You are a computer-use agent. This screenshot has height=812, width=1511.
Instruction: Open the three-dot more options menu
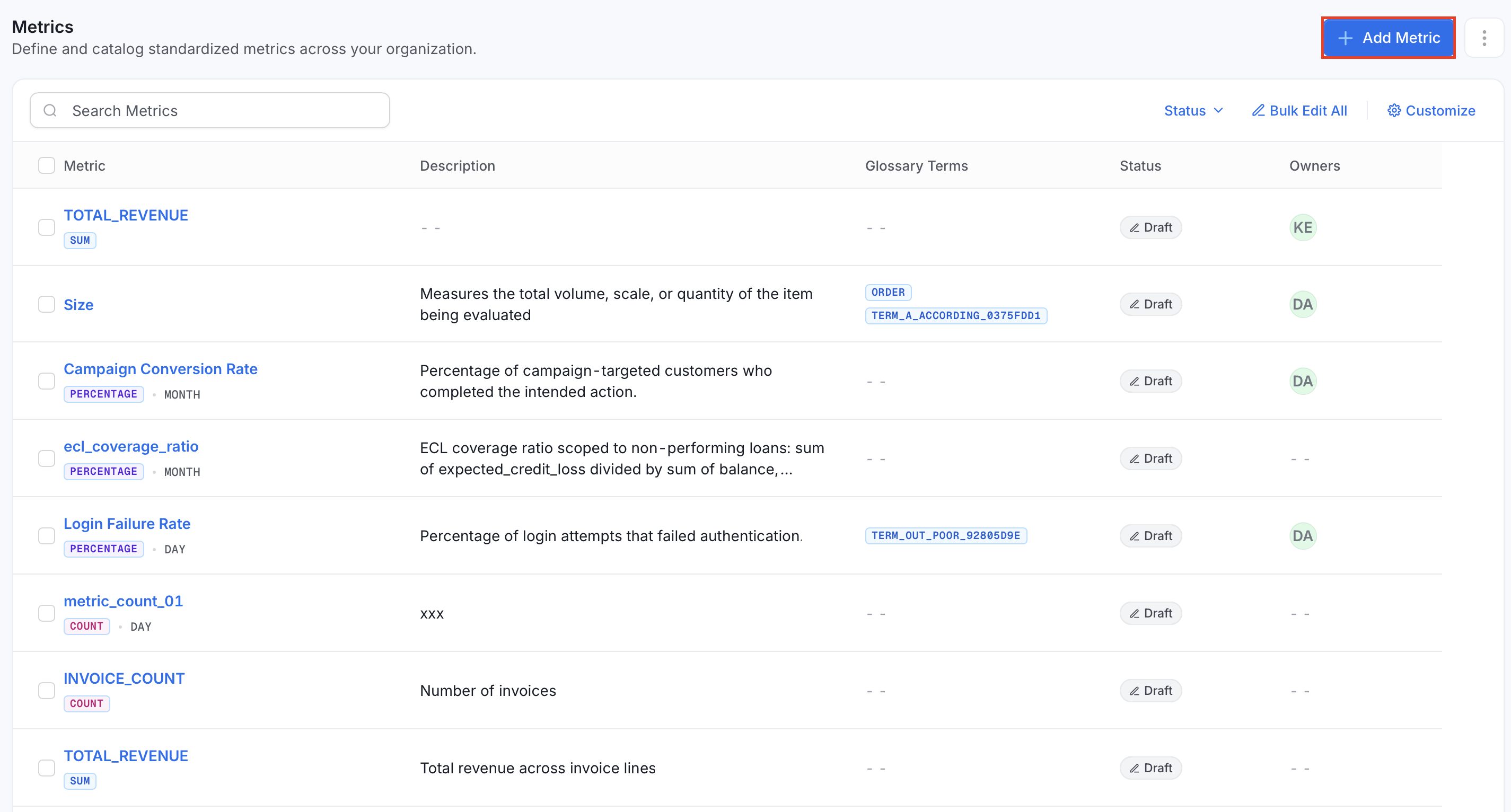coord(1484,38)
